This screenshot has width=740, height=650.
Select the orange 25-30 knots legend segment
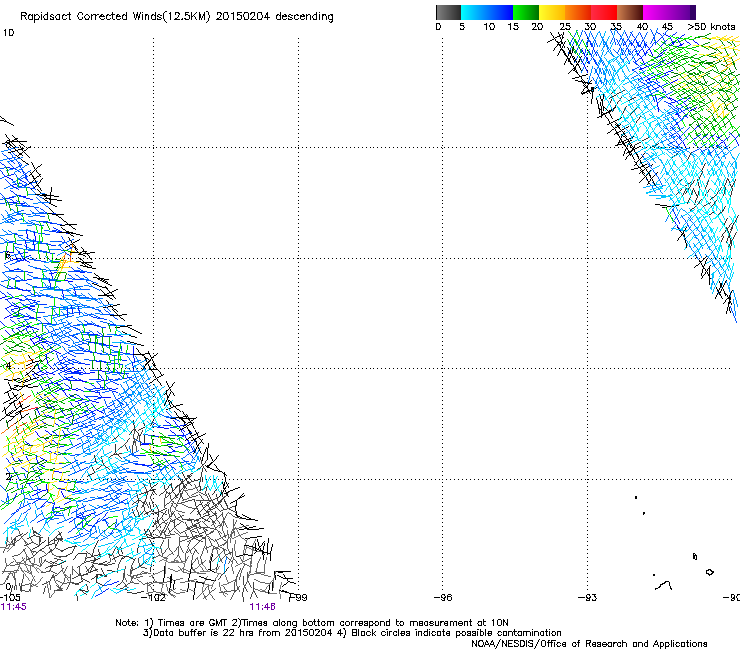[578, 12]
